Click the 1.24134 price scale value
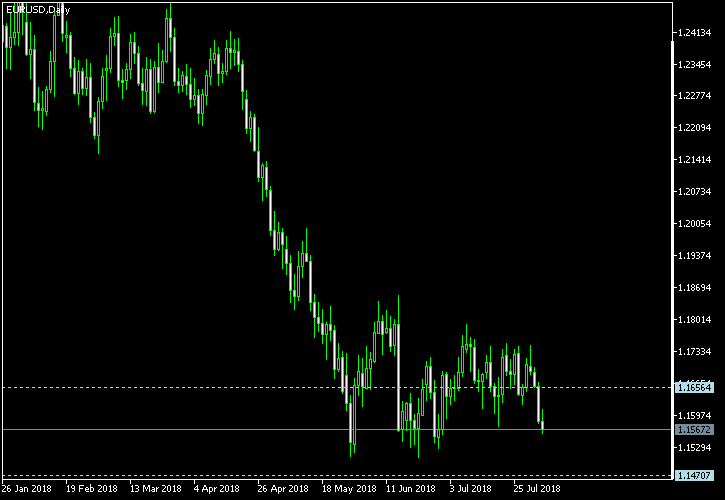The image size is (725, 500). 694,32
